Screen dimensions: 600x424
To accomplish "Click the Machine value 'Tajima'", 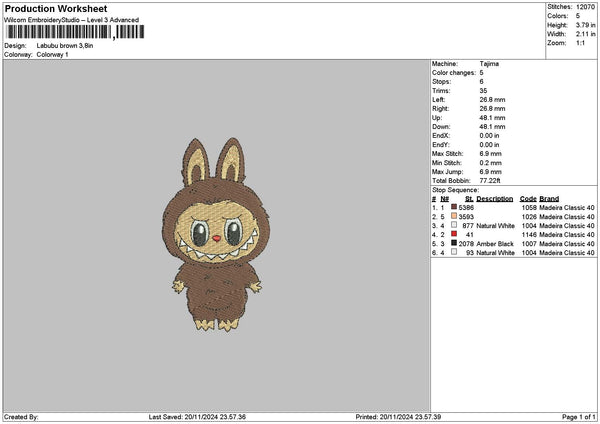I will 489,64.
